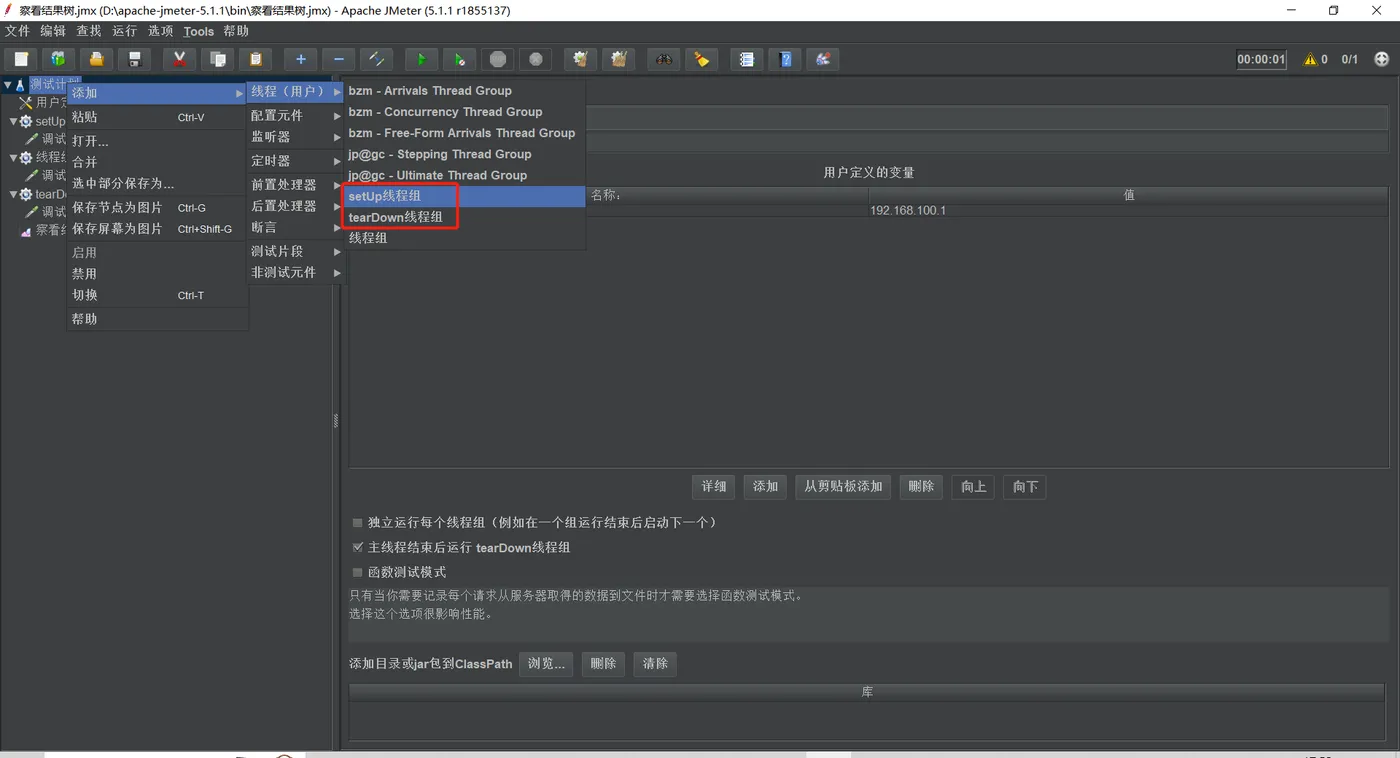Click the 00:00:01 elapsed time display
This screenshot has width=1400, height=758.
(1261, 59)
